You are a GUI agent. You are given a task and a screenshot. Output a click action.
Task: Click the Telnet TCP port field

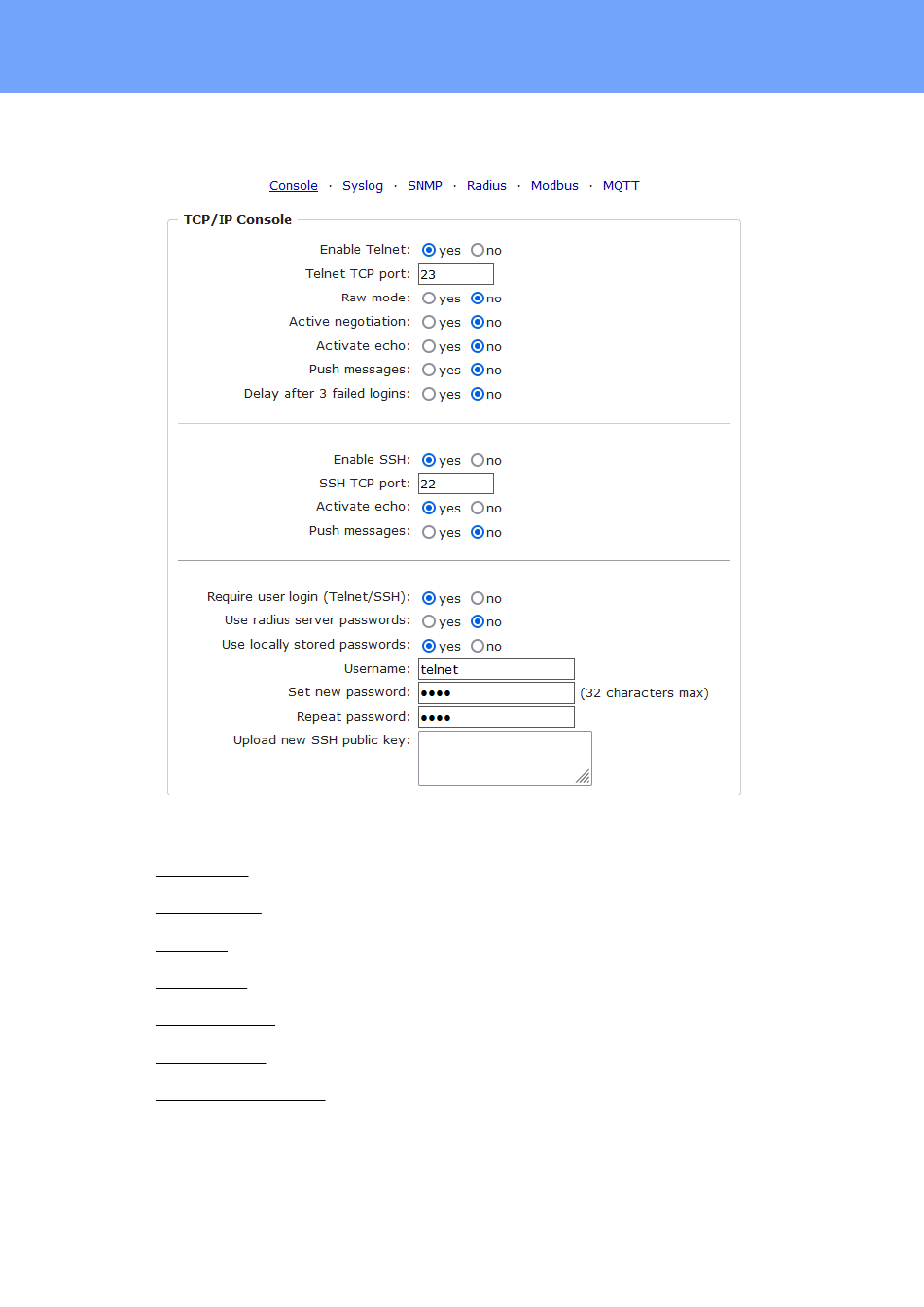(x=456, y=274)
